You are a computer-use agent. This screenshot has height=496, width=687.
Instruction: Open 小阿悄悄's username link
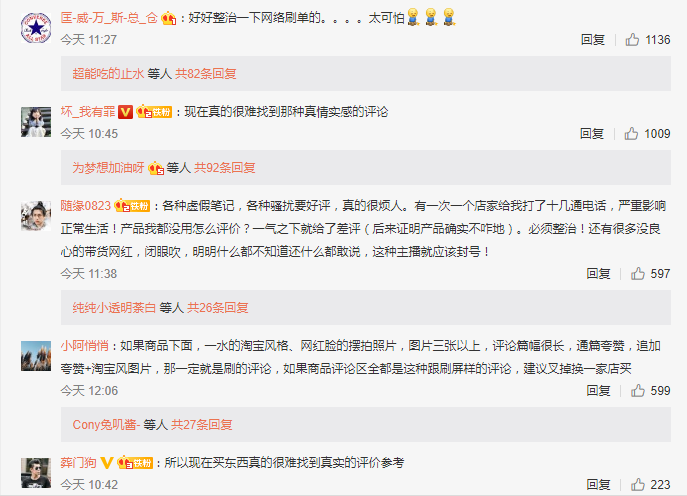pos(85,346)
